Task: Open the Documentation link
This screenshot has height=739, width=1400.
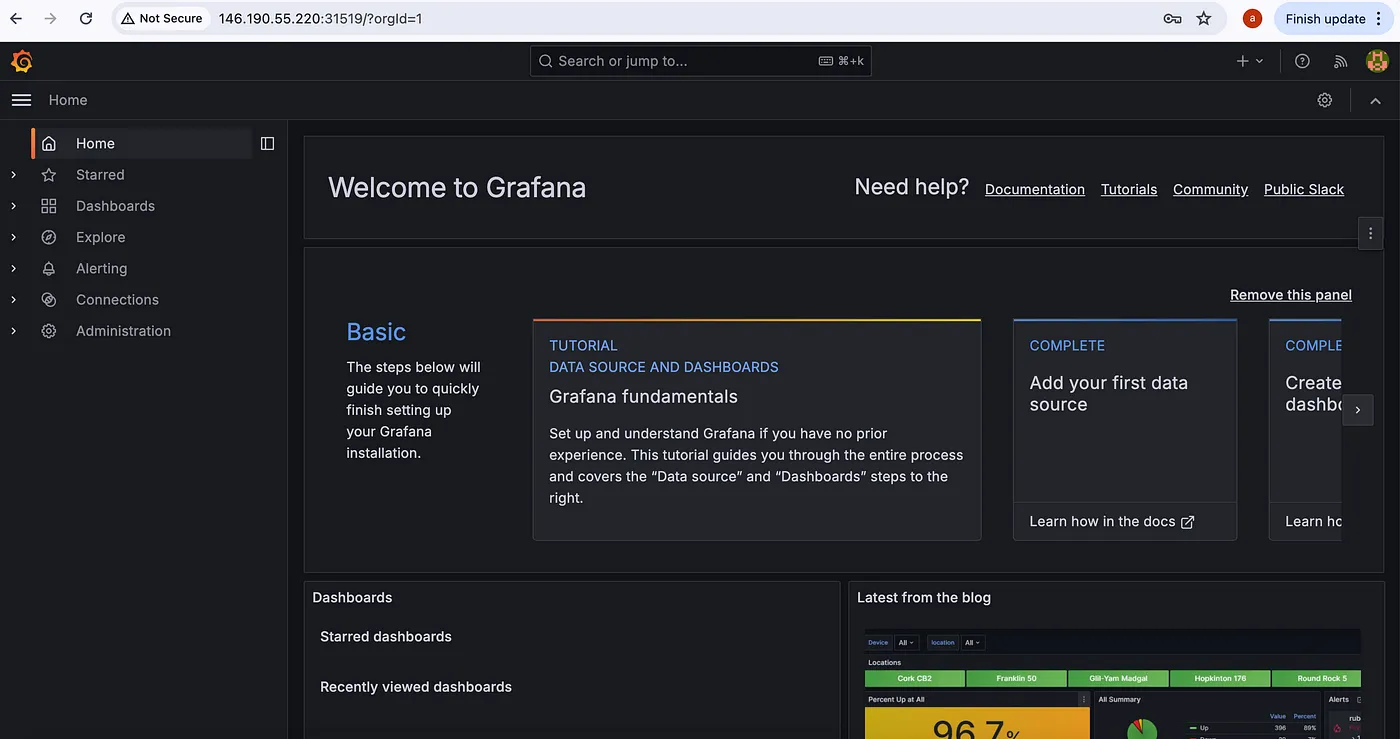Action: point(1035,189)
